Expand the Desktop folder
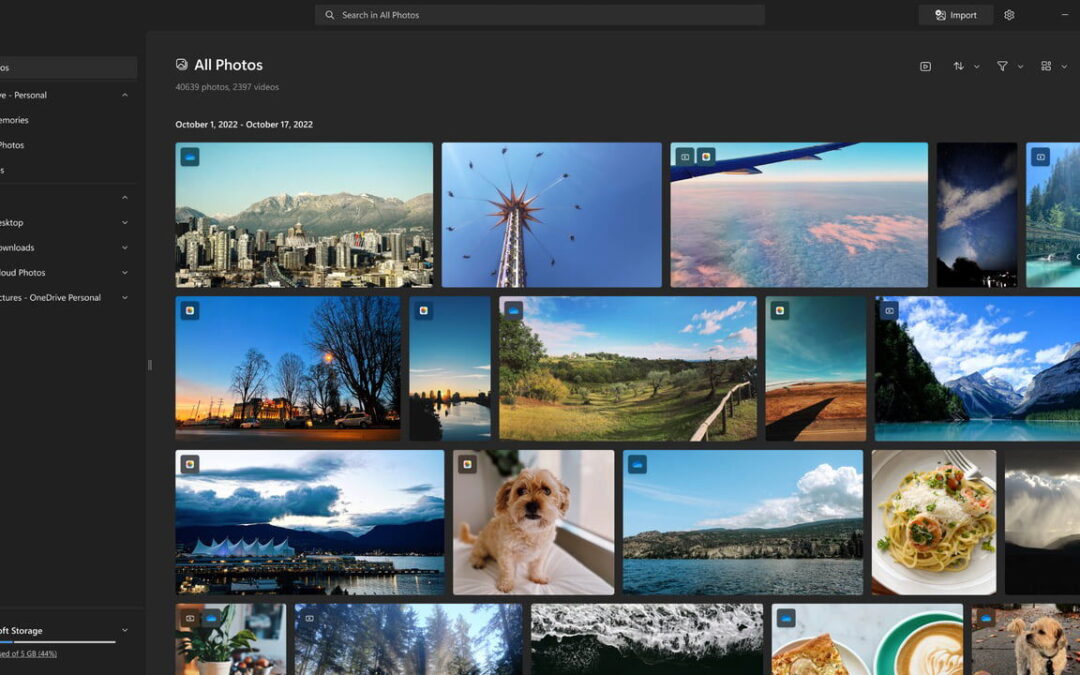The height and width of the screenshot is (675, 1080). (124, 222)
